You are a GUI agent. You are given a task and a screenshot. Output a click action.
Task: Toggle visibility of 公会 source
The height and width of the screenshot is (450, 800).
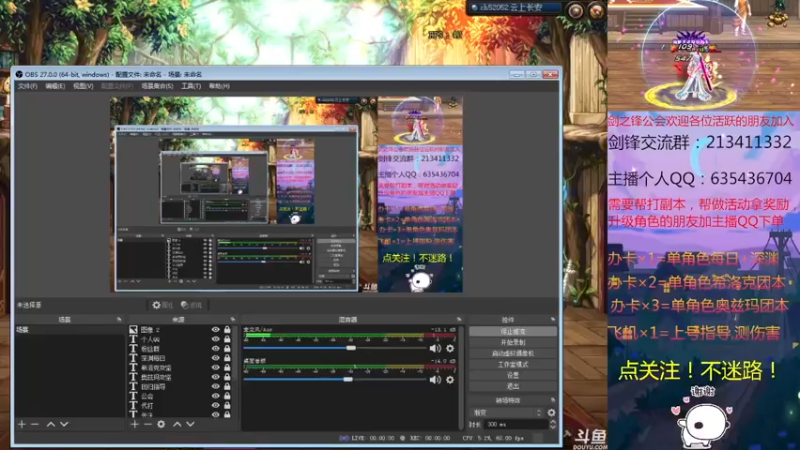pos(216,396)
